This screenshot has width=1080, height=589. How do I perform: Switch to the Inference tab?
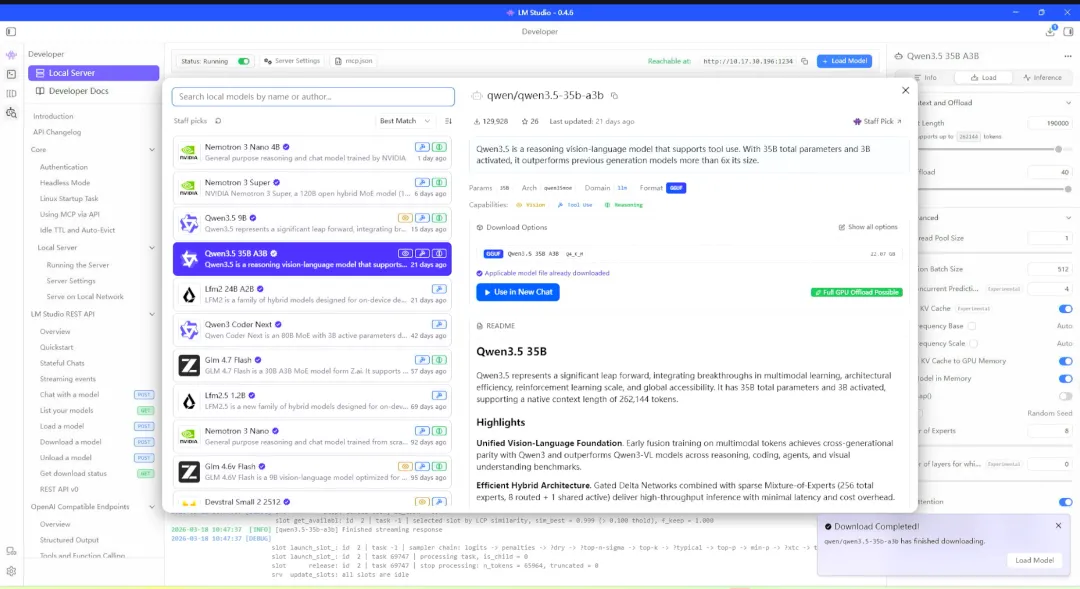pyautogui.click(x=1042, y=78)
